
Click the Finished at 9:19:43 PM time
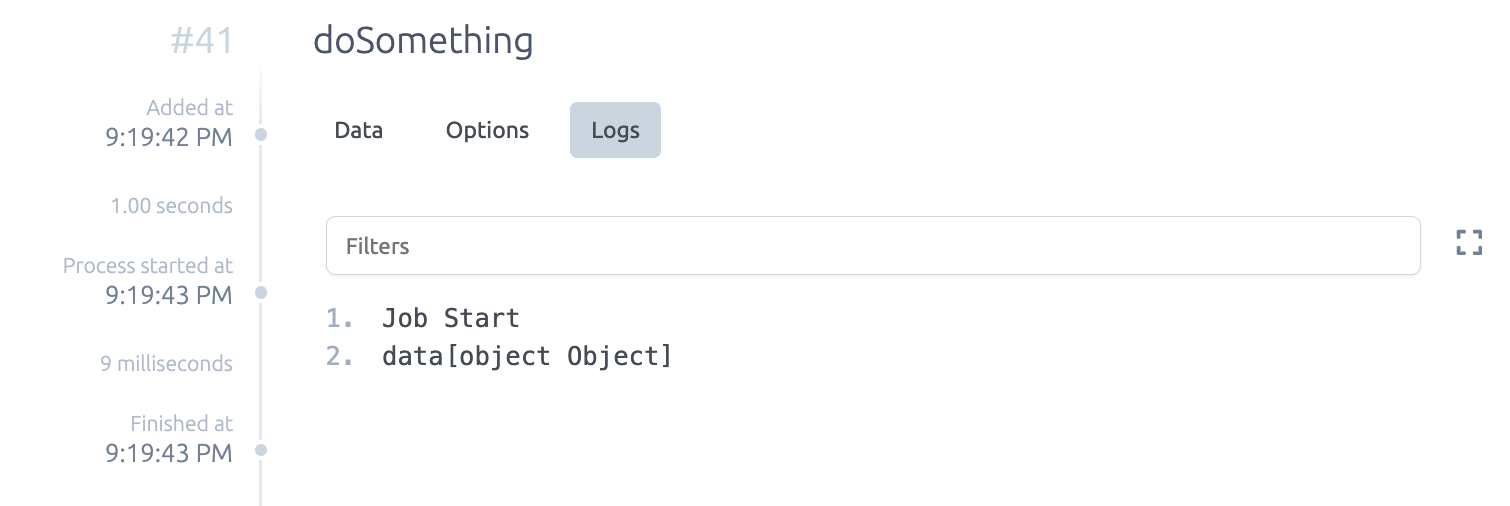(169, 453)
